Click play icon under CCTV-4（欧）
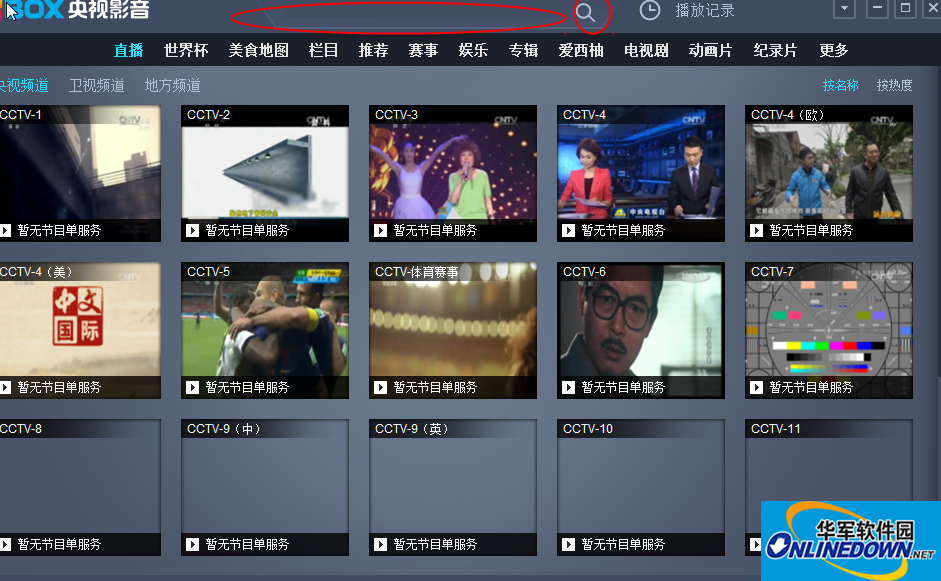 pyautogui.click(x=756, y=230)
